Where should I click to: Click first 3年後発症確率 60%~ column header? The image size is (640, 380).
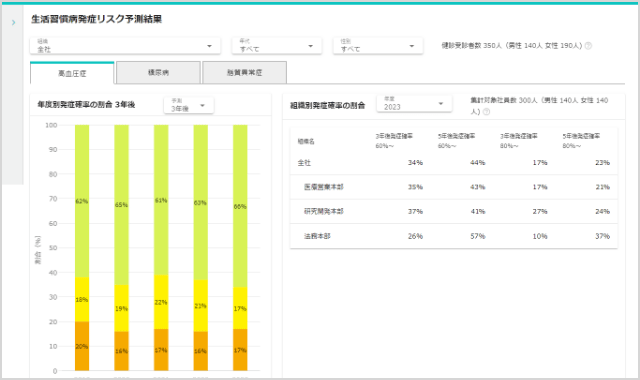coord(394,141)
